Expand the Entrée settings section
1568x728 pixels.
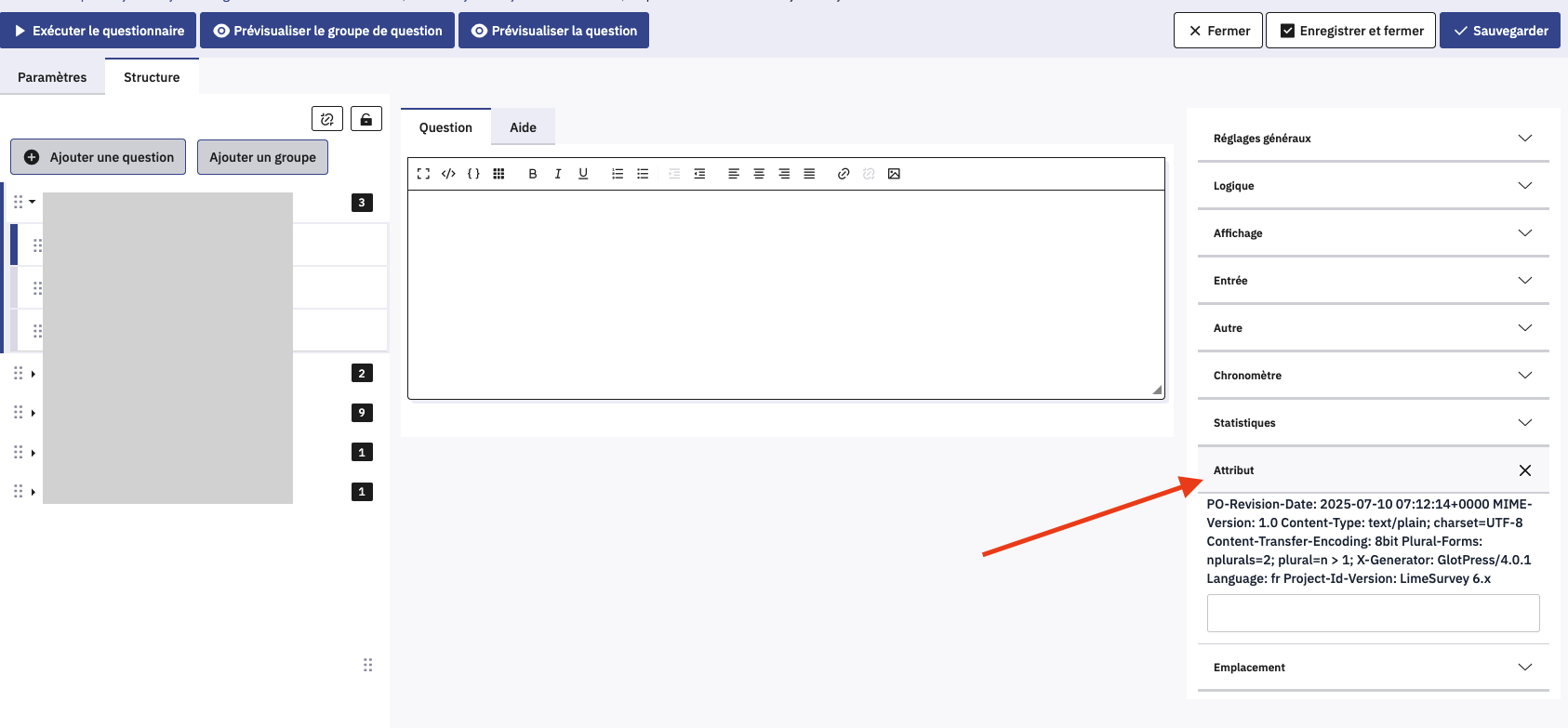(x=1373, y=281)
